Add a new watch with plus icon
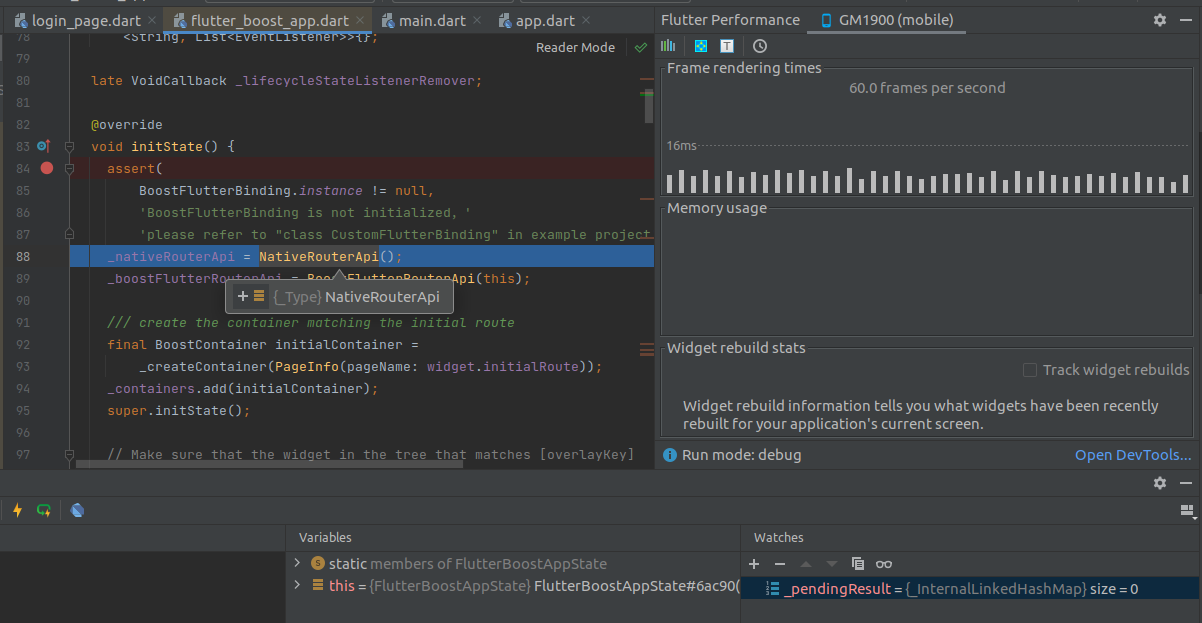This screenshot has width=1202, height=623. 755,564
